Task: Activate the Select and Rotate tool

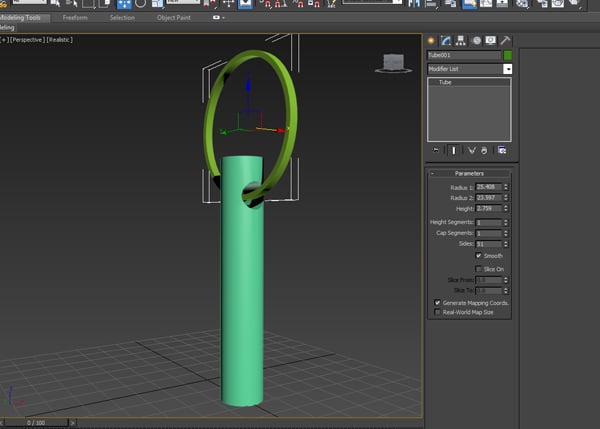Action: (x=140, y=4)
